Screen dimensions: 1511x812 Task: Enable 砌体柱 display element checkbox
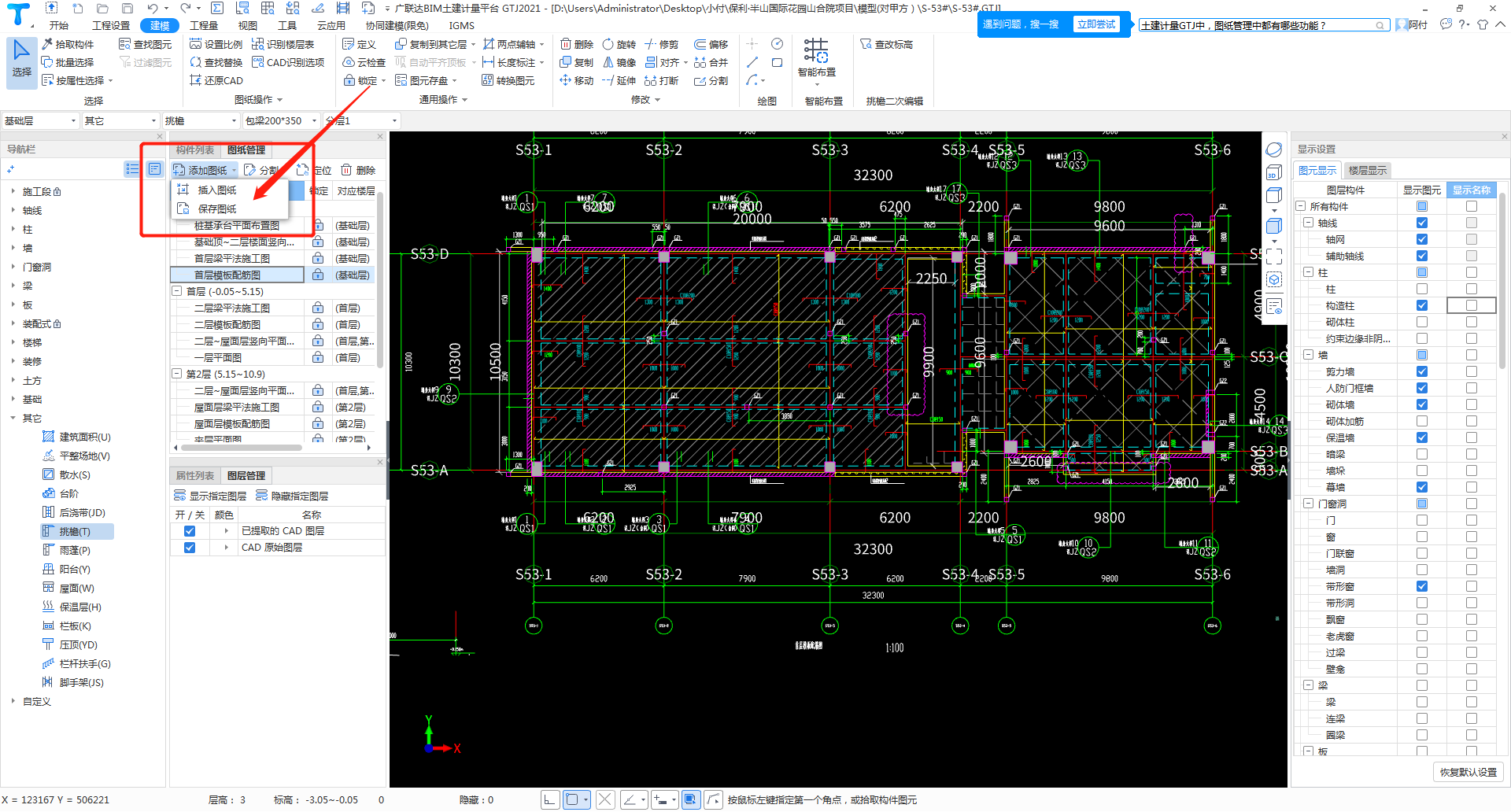[1422, 322]
